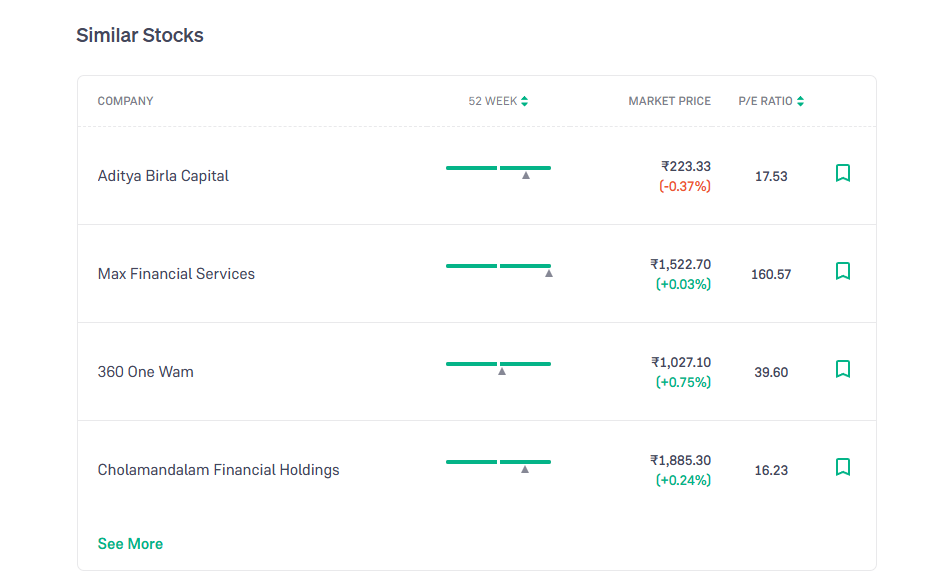Select the (+0.03%) price change
942x588 pixels.
tap(683, 284)
